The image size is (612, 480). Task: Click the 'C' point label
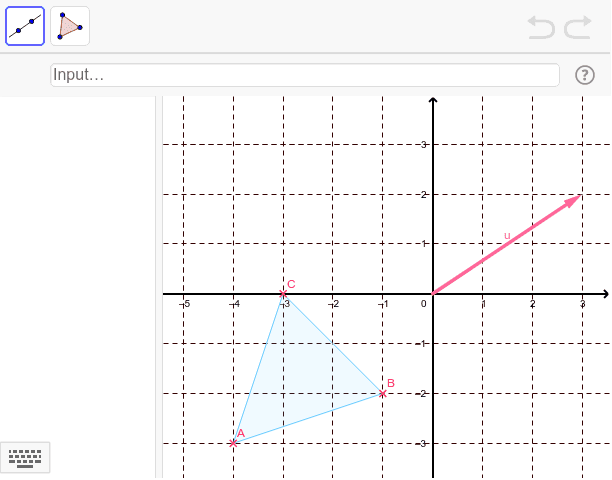click(x=291, y=284)
